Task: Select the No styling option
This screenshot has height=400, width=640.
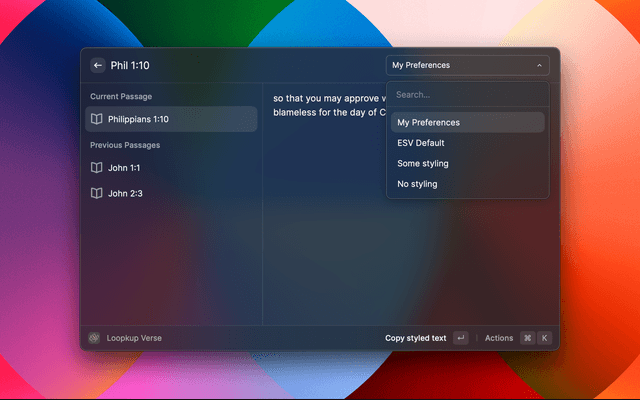Action: [417, 184]
